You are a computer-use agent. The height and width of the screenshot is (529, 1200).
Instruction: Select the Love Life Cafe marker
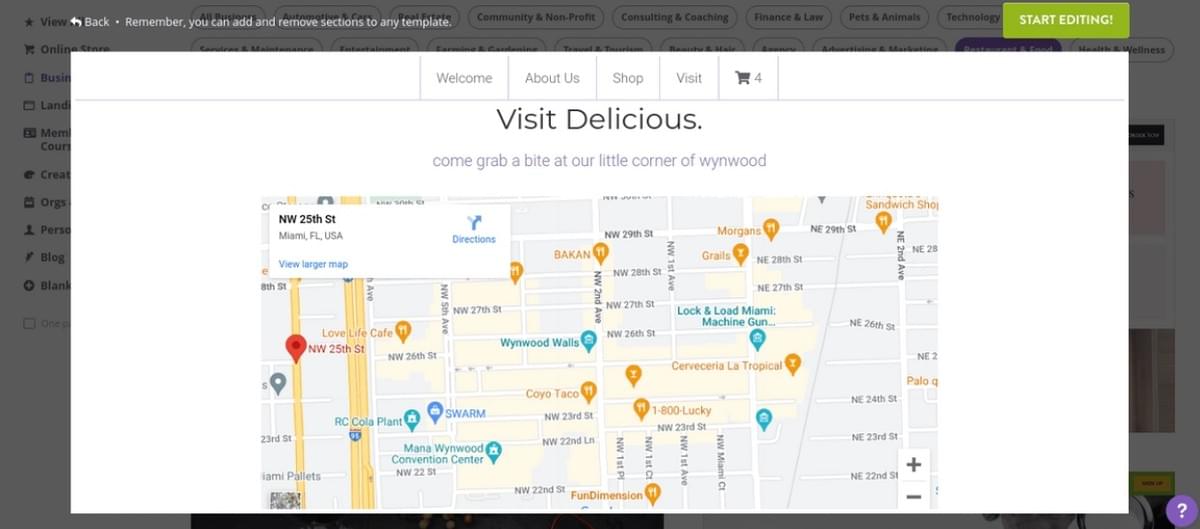[x=403, y=331]
